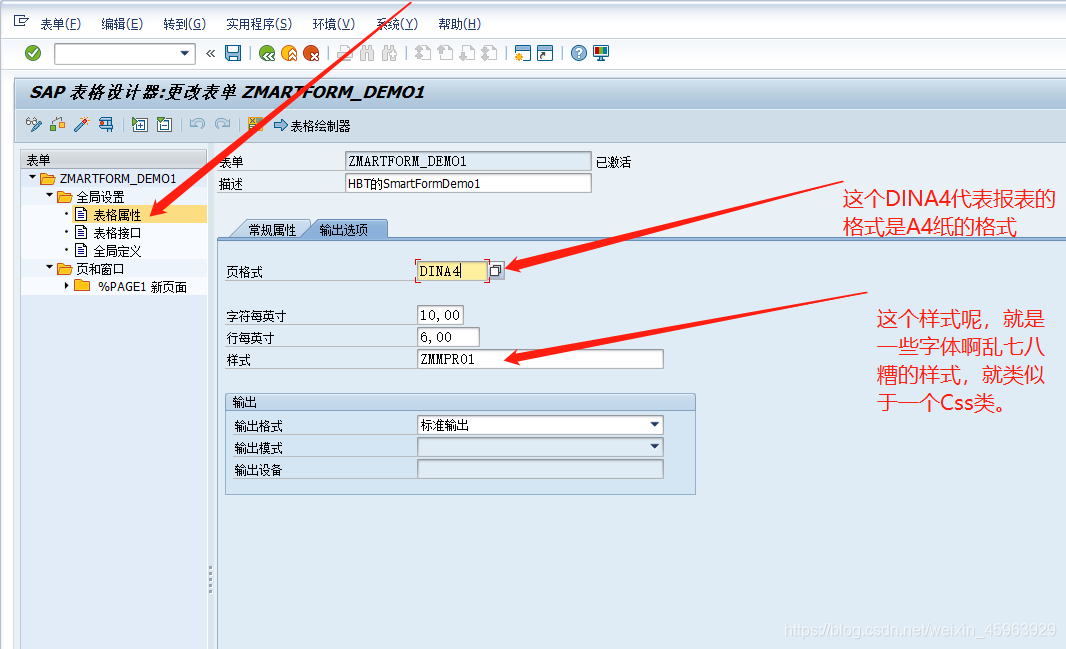Select the 页和窗口 folder label

[100, 269]
